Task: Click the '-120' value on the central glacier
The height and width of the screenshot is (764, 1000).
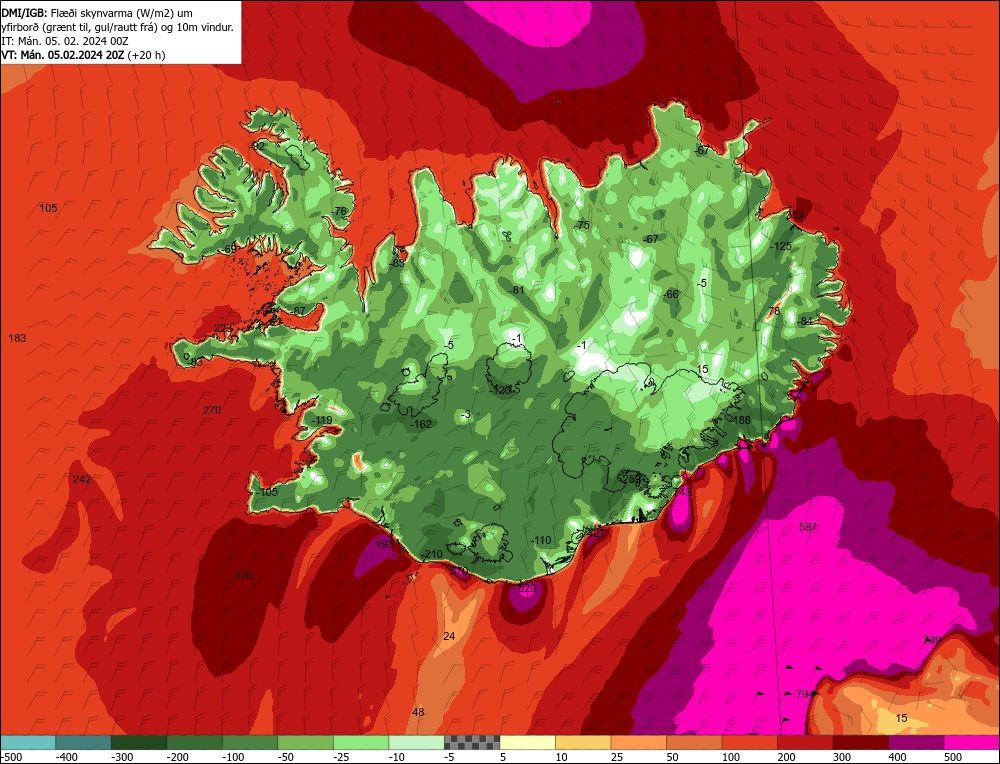Action: click(502, 390)
